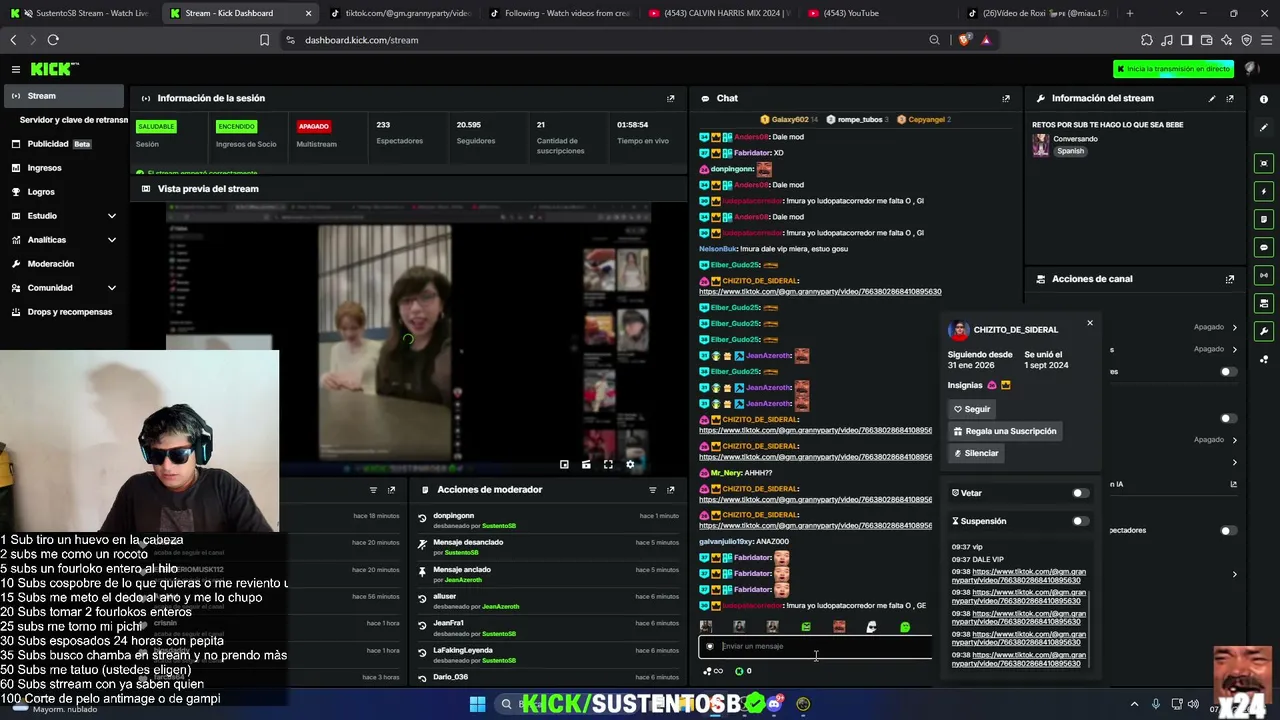The height and width of the screenshot is (720, 1280).
Task: Switch to the Following TikTok browser tab
Action: coord(558,13)
